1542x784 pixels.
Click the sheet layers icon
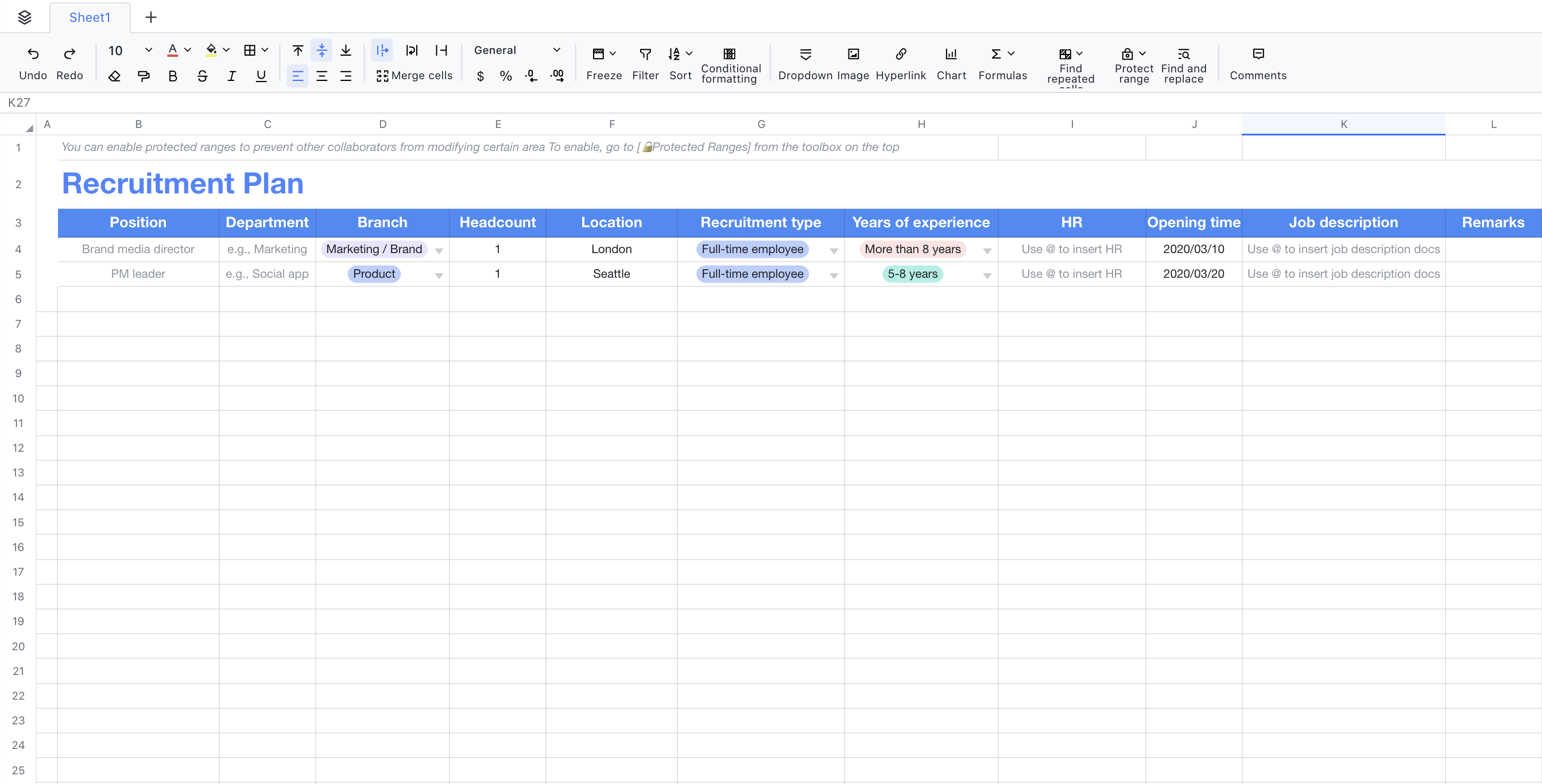[x=25, y=17]
